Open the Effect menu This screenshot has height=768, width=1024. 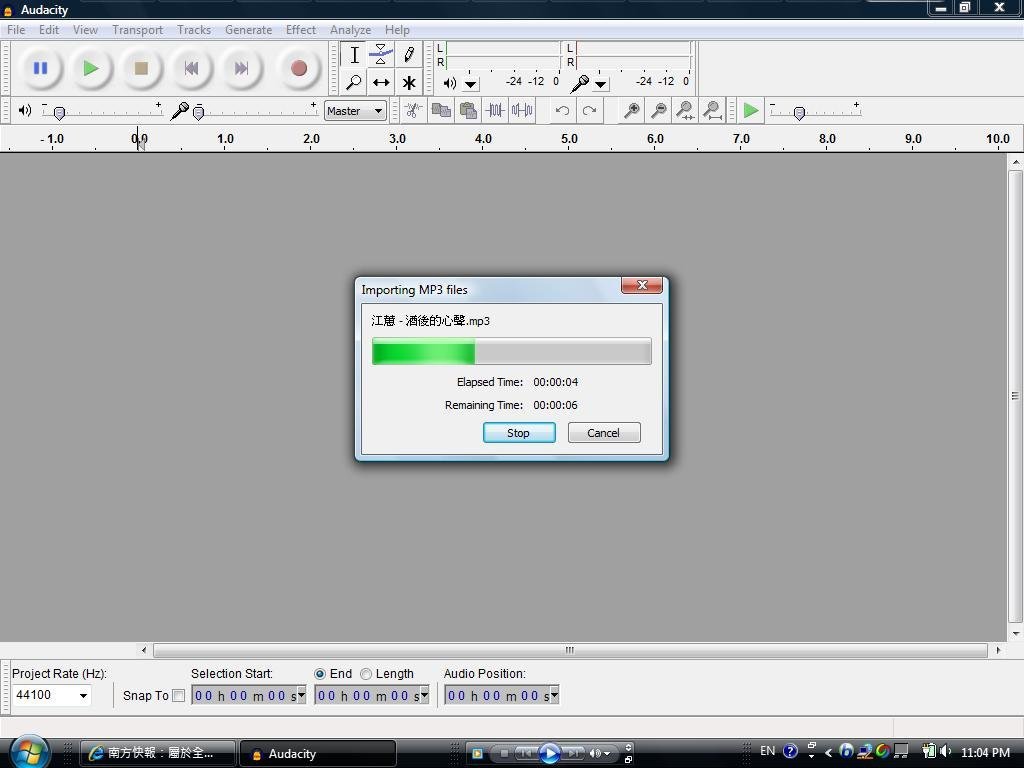coord(300,30)
